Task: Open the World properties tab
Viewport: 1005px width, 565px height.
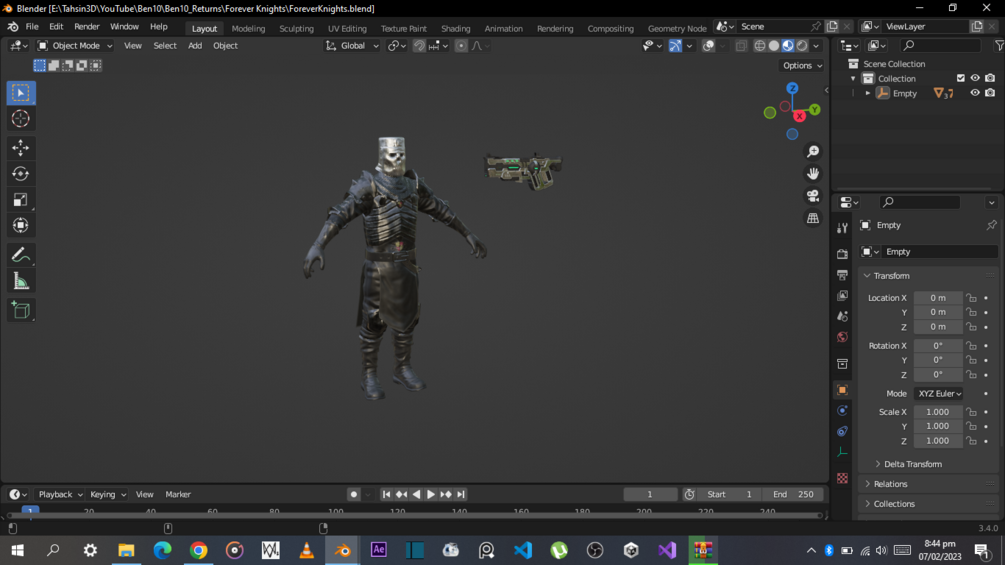Action: pyautogui.click(x=842, y=337)
